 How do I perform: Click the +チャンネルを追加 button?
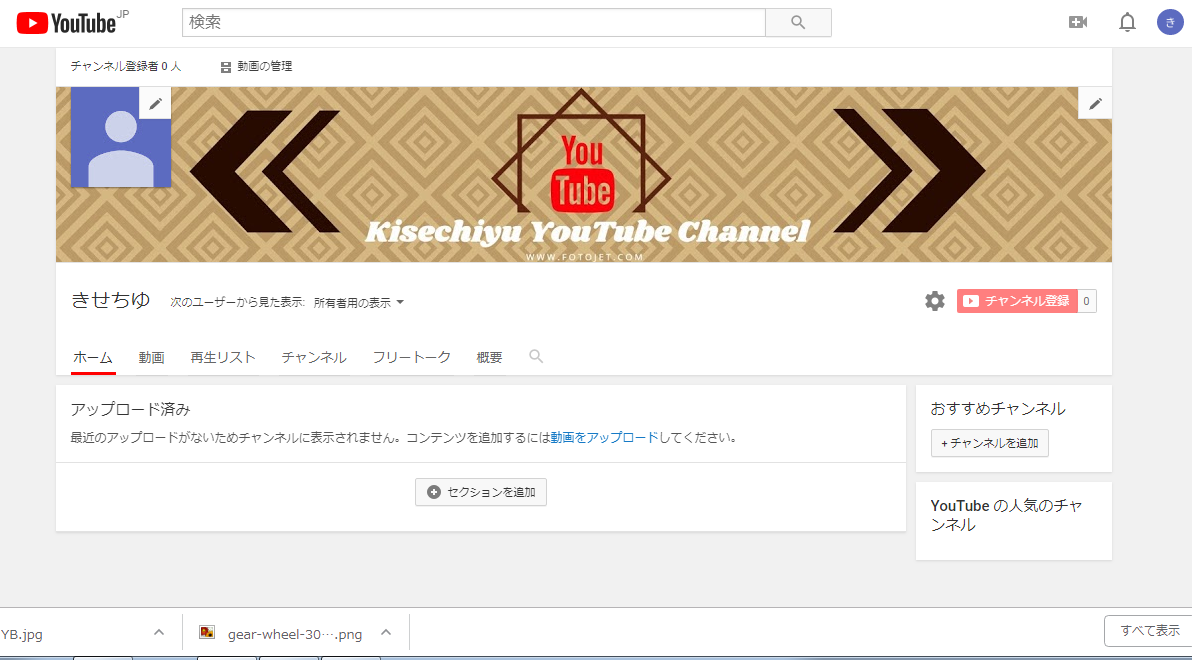990,443
